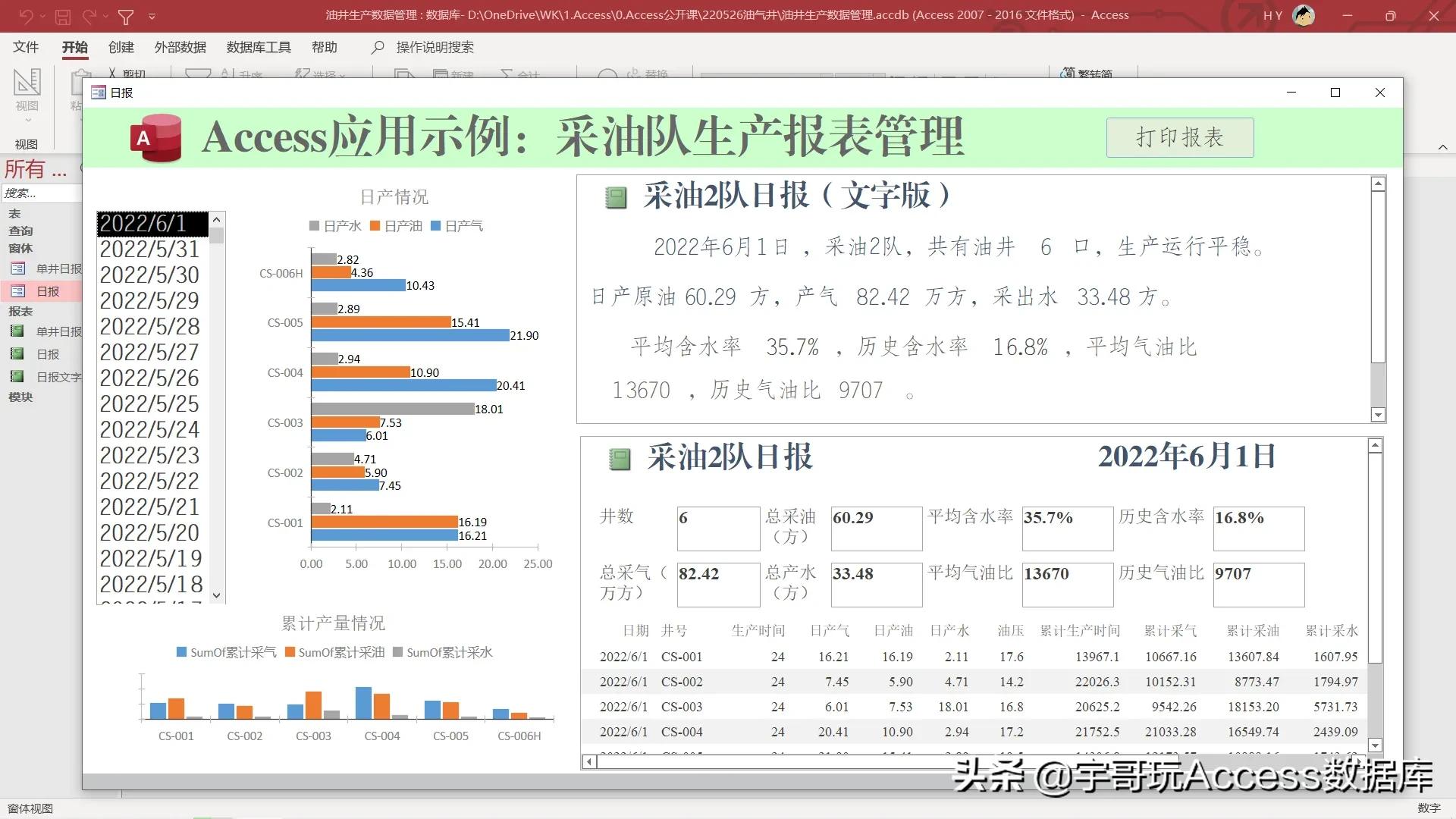Toggle the Filter icon on quick access toolbar

[127, 16]
